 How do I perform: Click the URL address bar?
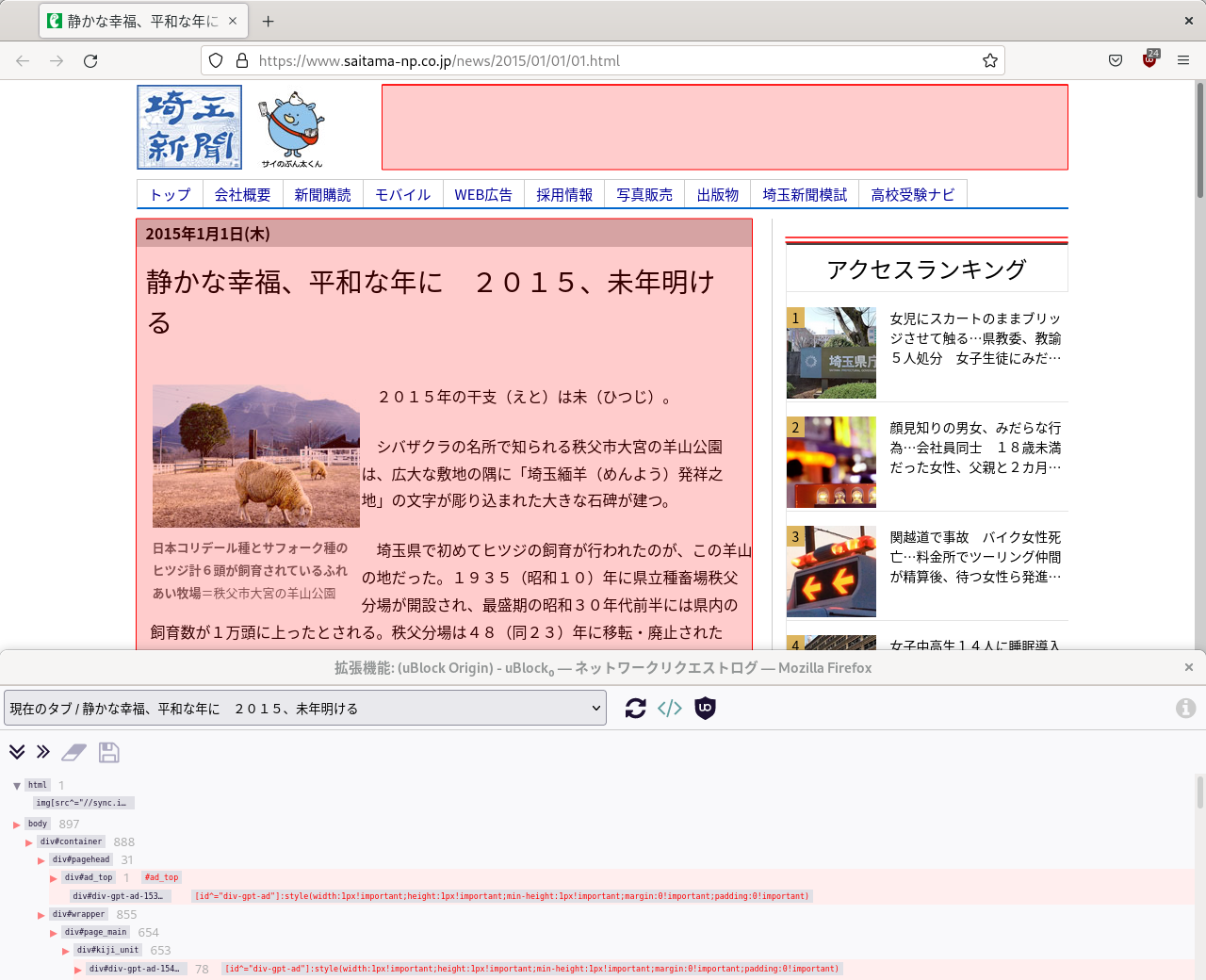tap(603, 60)
